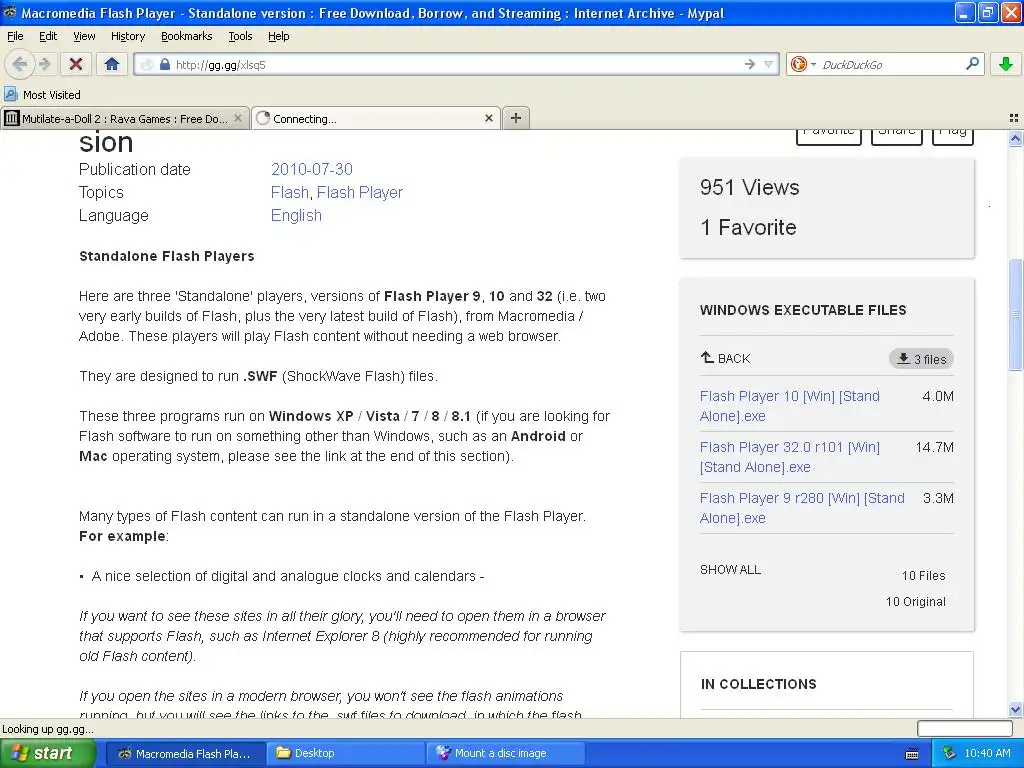Go forward with the Forward arrow button
Viewport: 1024px width, 768px height.
point(44,64)
